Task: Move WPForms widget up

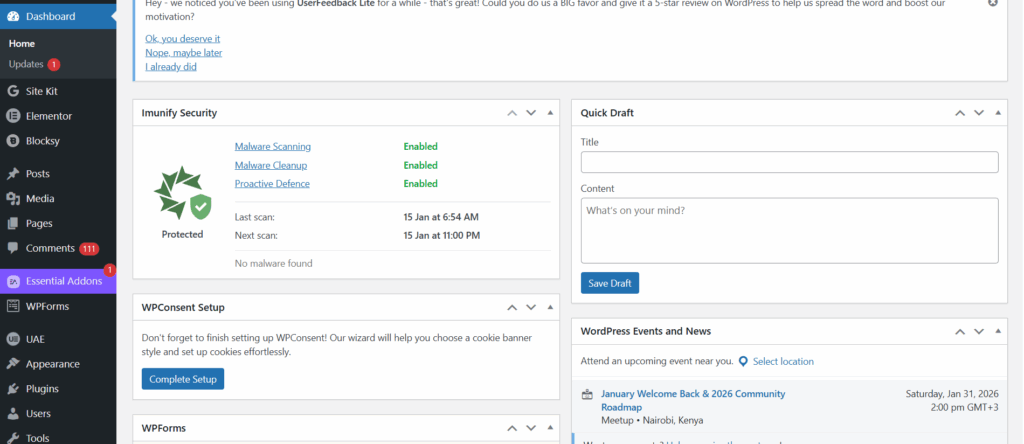Action: coord(512,428)
